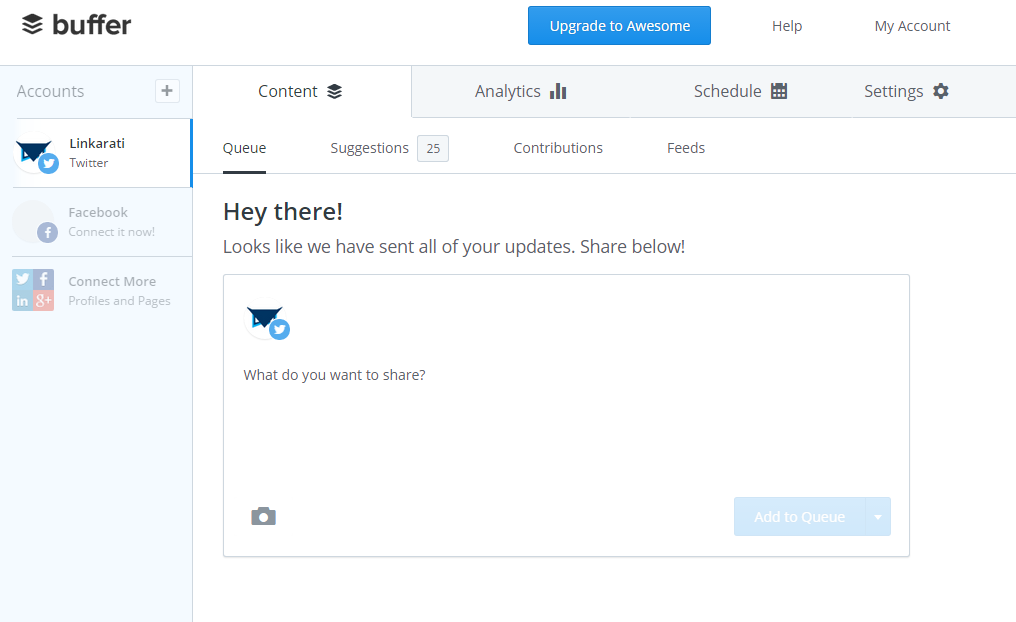The width and height of the screenshot is (1016, 622).
Task: Click the Suggestions count badge 25
Action: 433,148
